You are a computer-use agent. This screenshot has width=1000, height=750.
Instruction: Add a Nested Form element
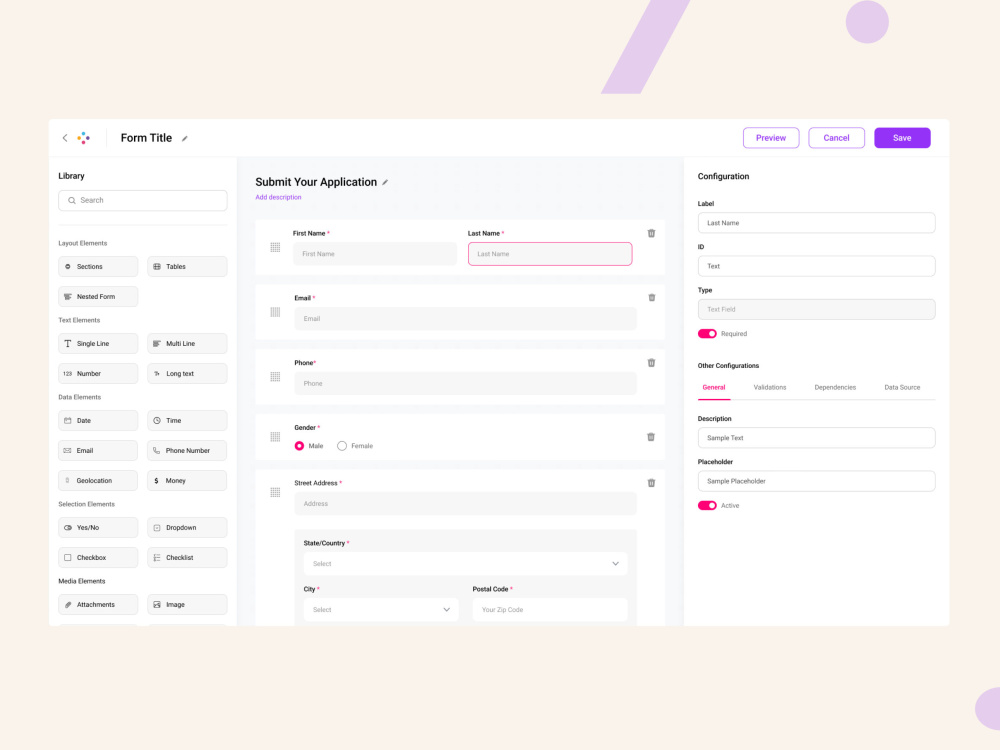tap(98, 297)
